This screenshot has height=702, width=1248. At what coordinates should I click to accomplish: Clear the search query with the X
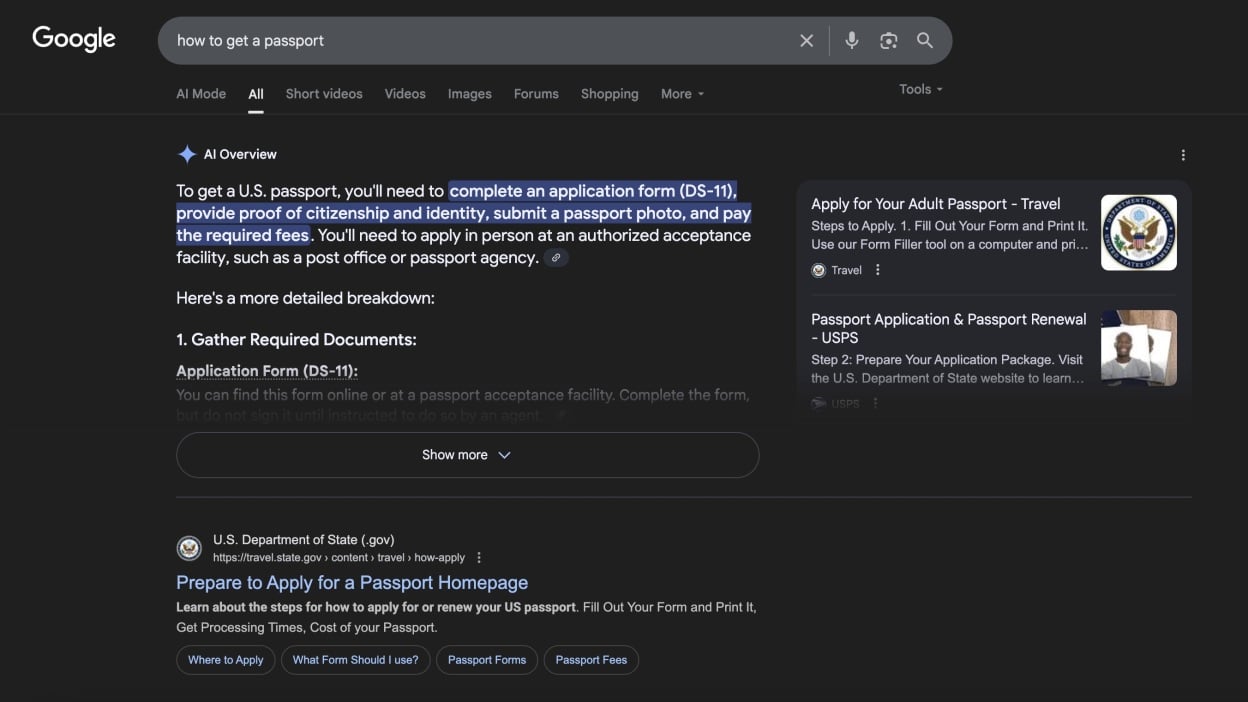click(806, 40)
